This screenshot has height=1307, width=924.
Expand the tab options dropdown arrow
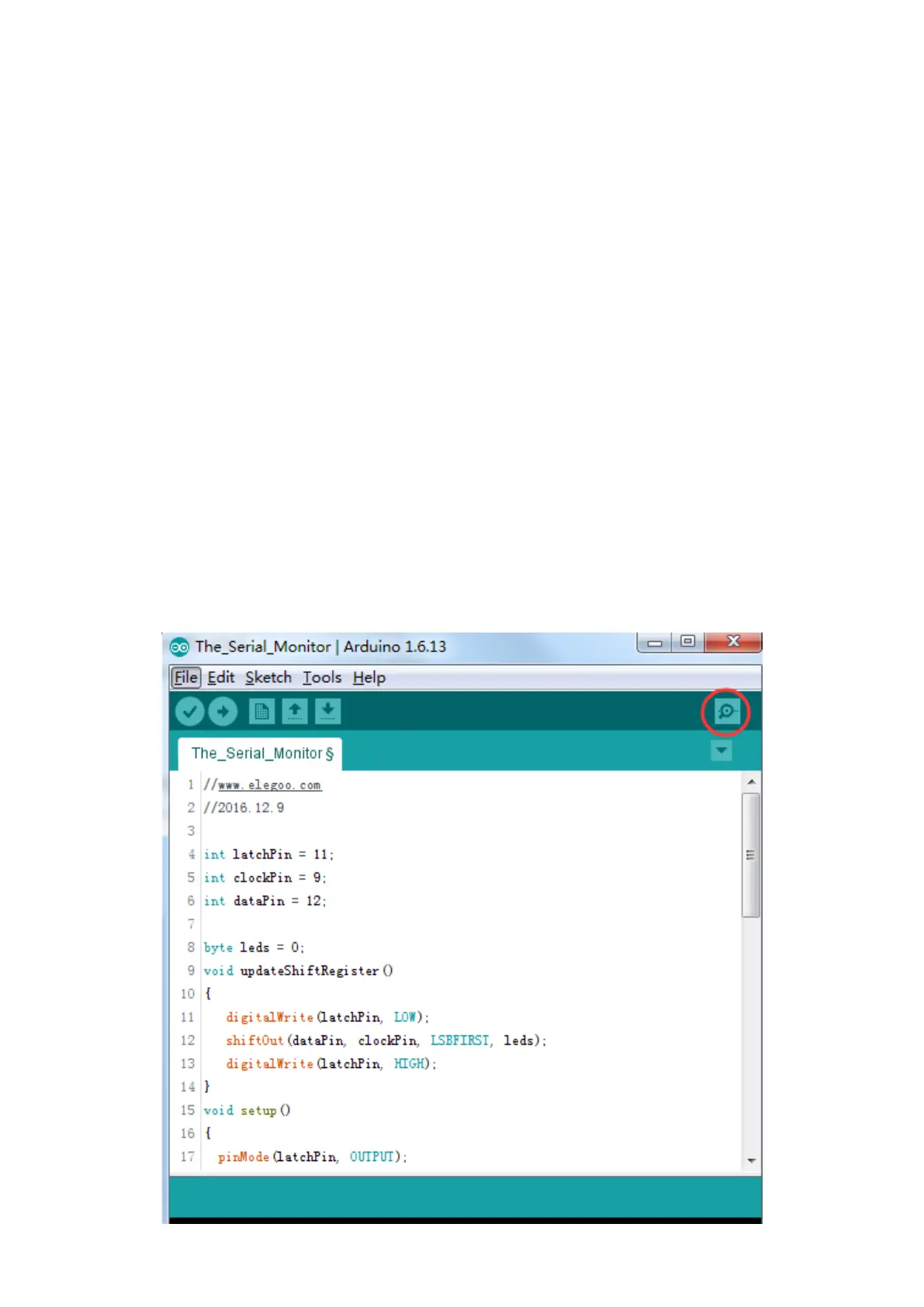(x=721, y=751)
